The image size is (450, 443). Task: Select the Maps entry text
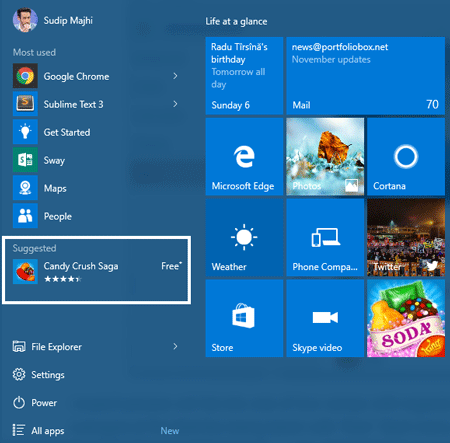pyautogui.click(x=55, y=189)
